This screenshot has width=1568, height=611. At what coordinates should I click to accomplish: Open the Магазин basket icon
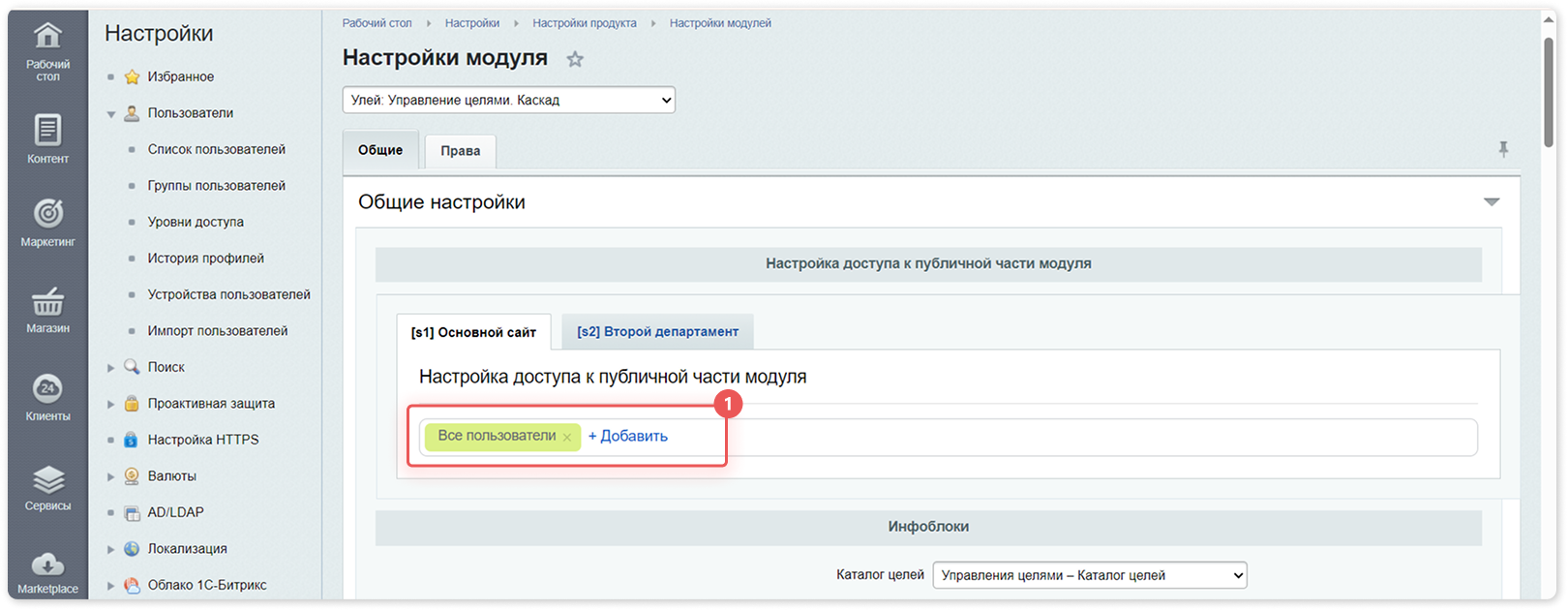pyautogui.click(x=47, y=301)
